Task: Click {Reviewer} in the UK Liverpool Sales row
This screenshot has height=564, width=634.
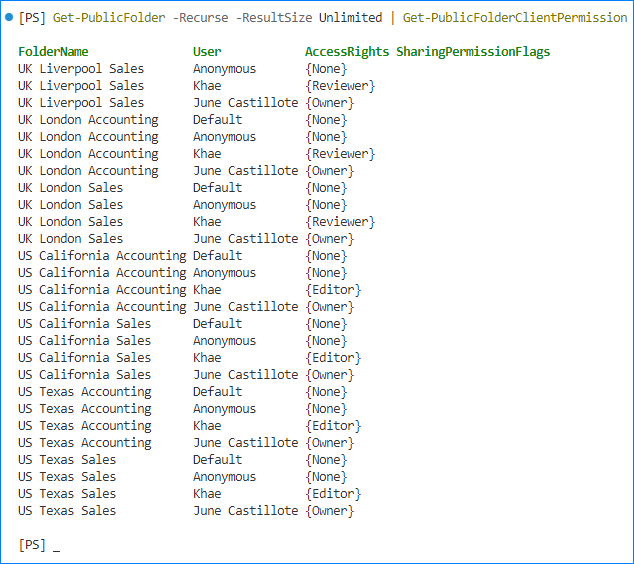Action: [x=340, y=86]
